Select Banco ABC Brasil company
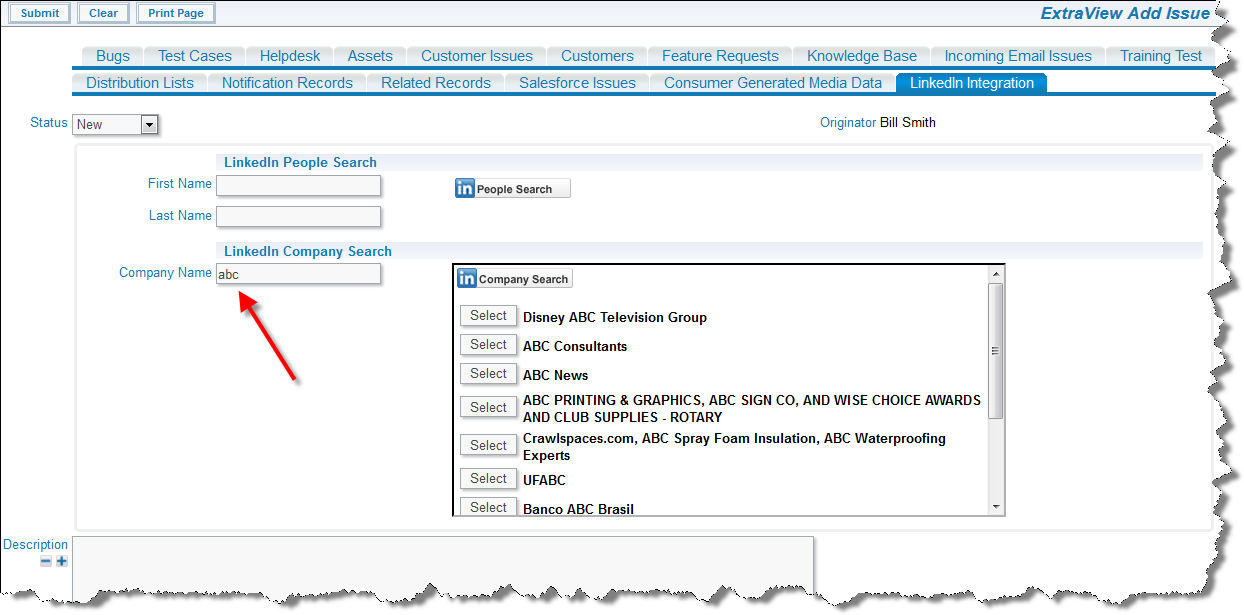Viewport: 1244px width, 615px height. point(488,506)
